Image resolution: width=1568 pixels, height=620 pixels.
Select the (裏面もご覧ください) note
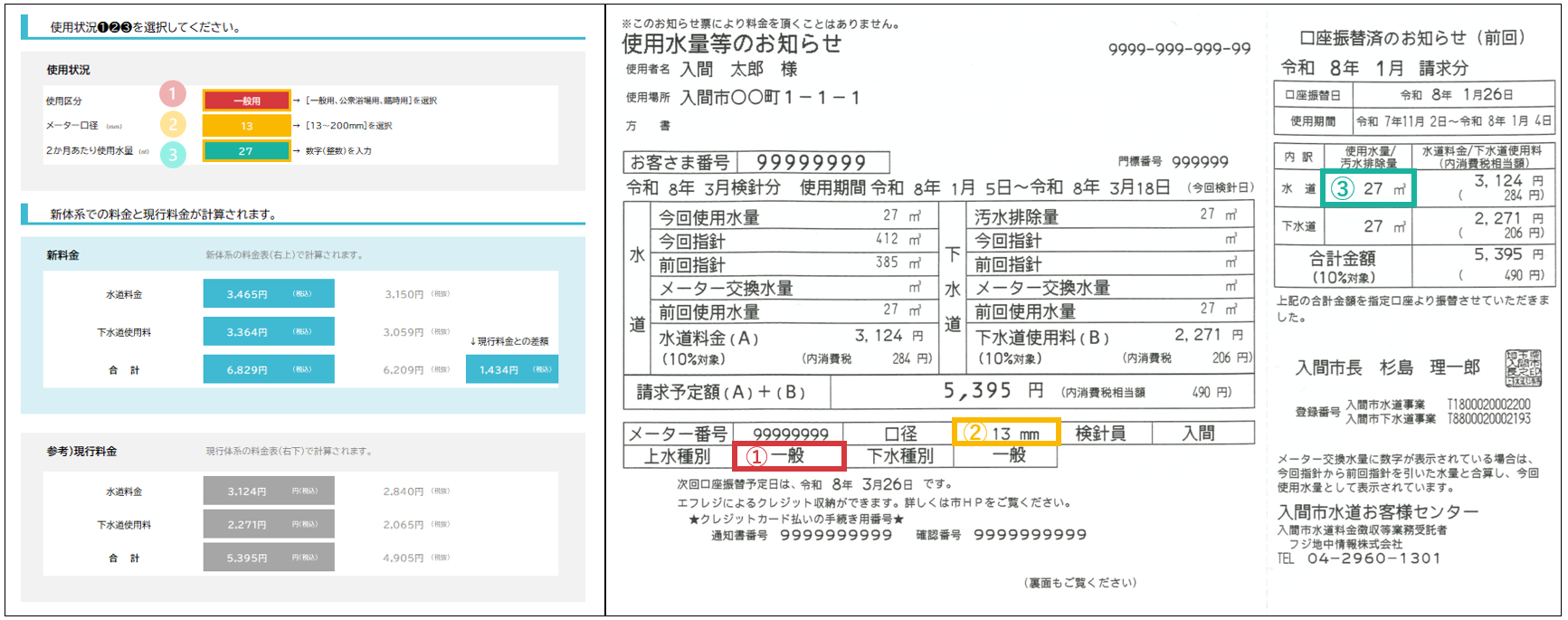point(1080,583)
